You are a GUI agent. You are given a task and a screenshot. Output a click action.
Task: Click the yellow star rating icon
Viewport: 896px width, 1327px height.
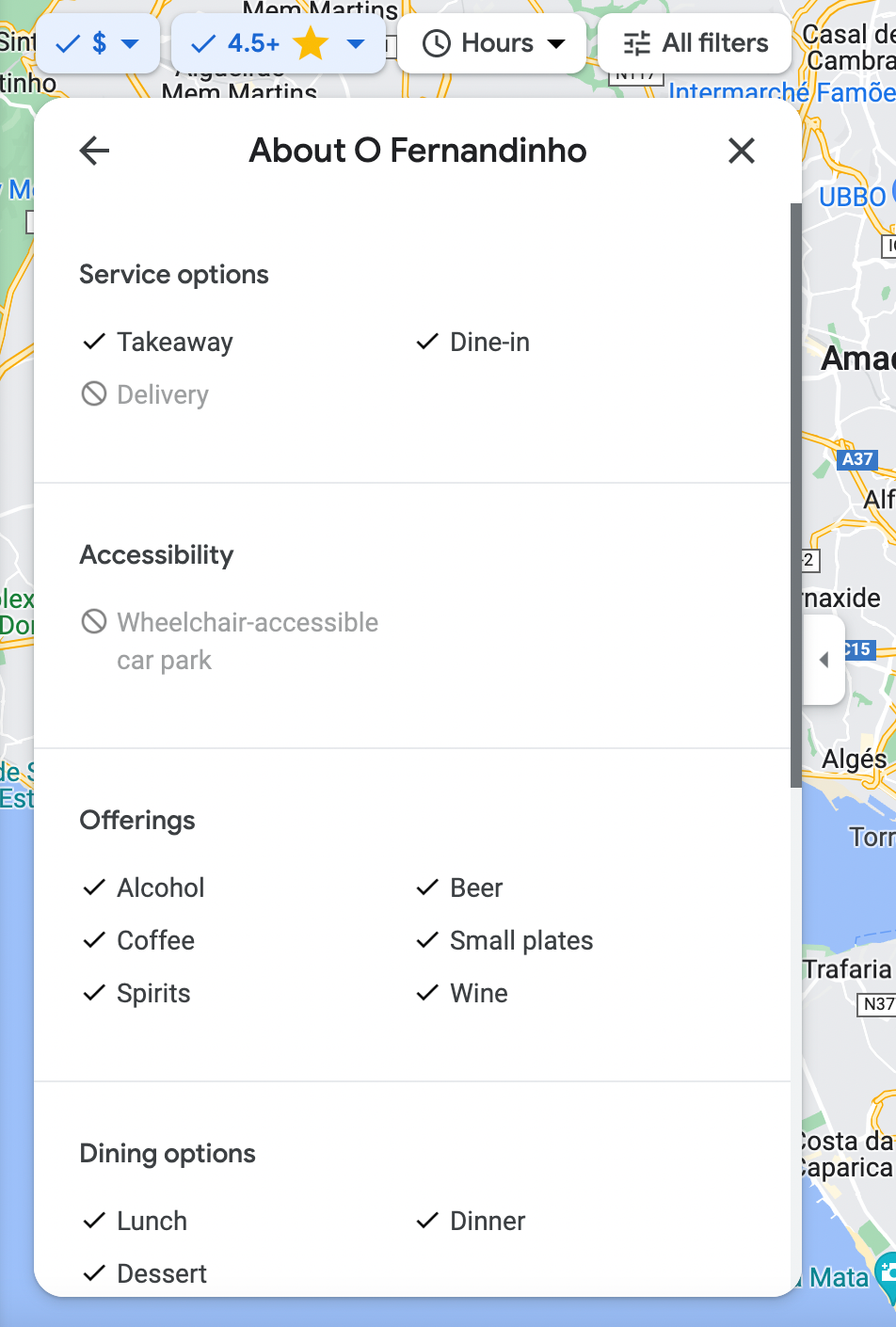311,43
